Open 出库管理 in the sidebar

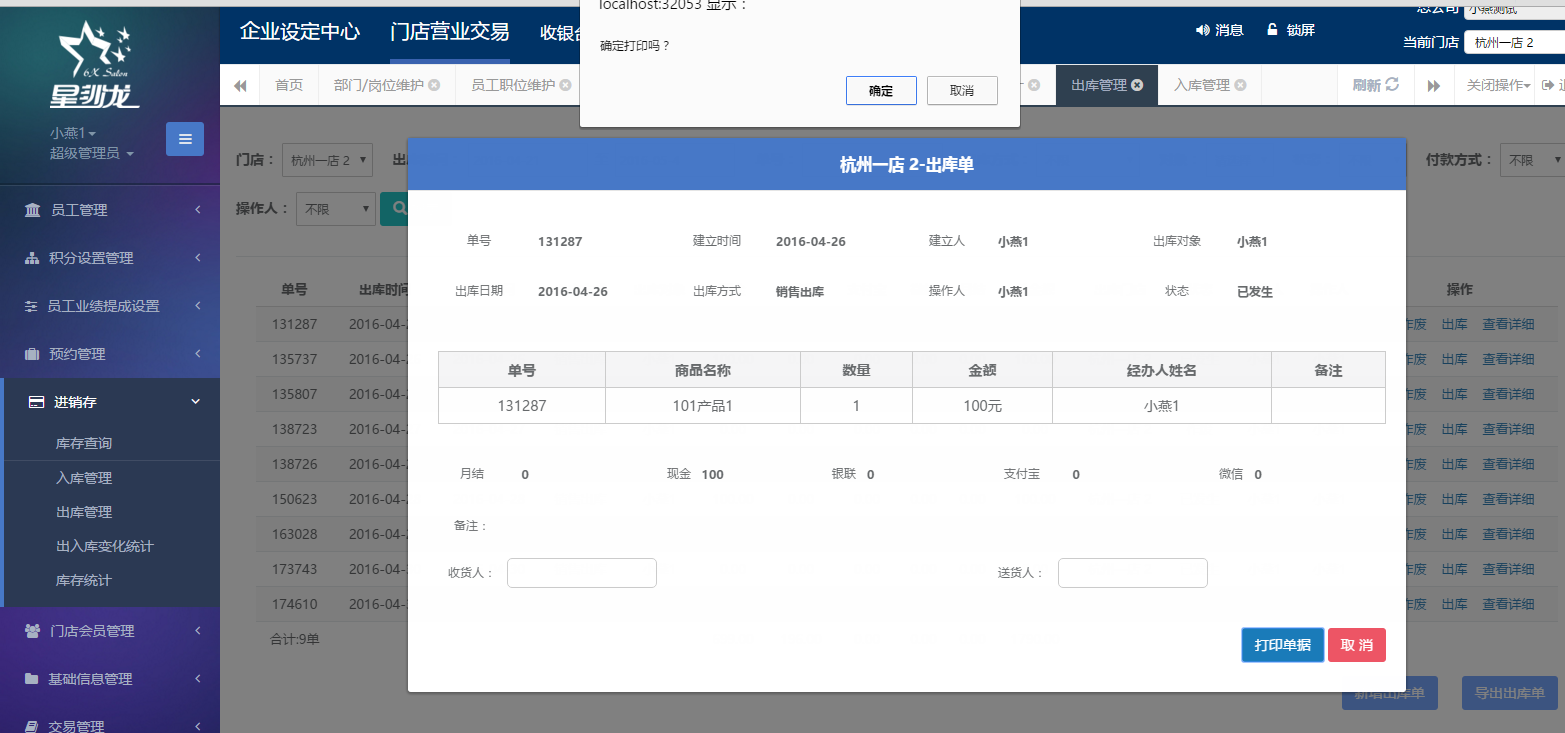tap(84, 512)
